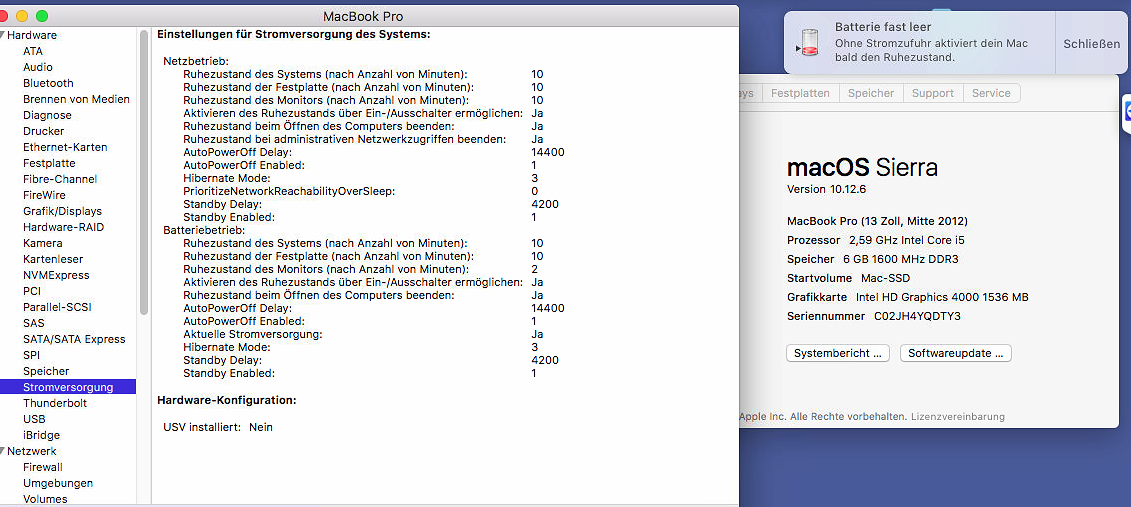The image size is (1131, 507).
Task: Open Umgebungen under Netzwerk
Action: [58, 483]
